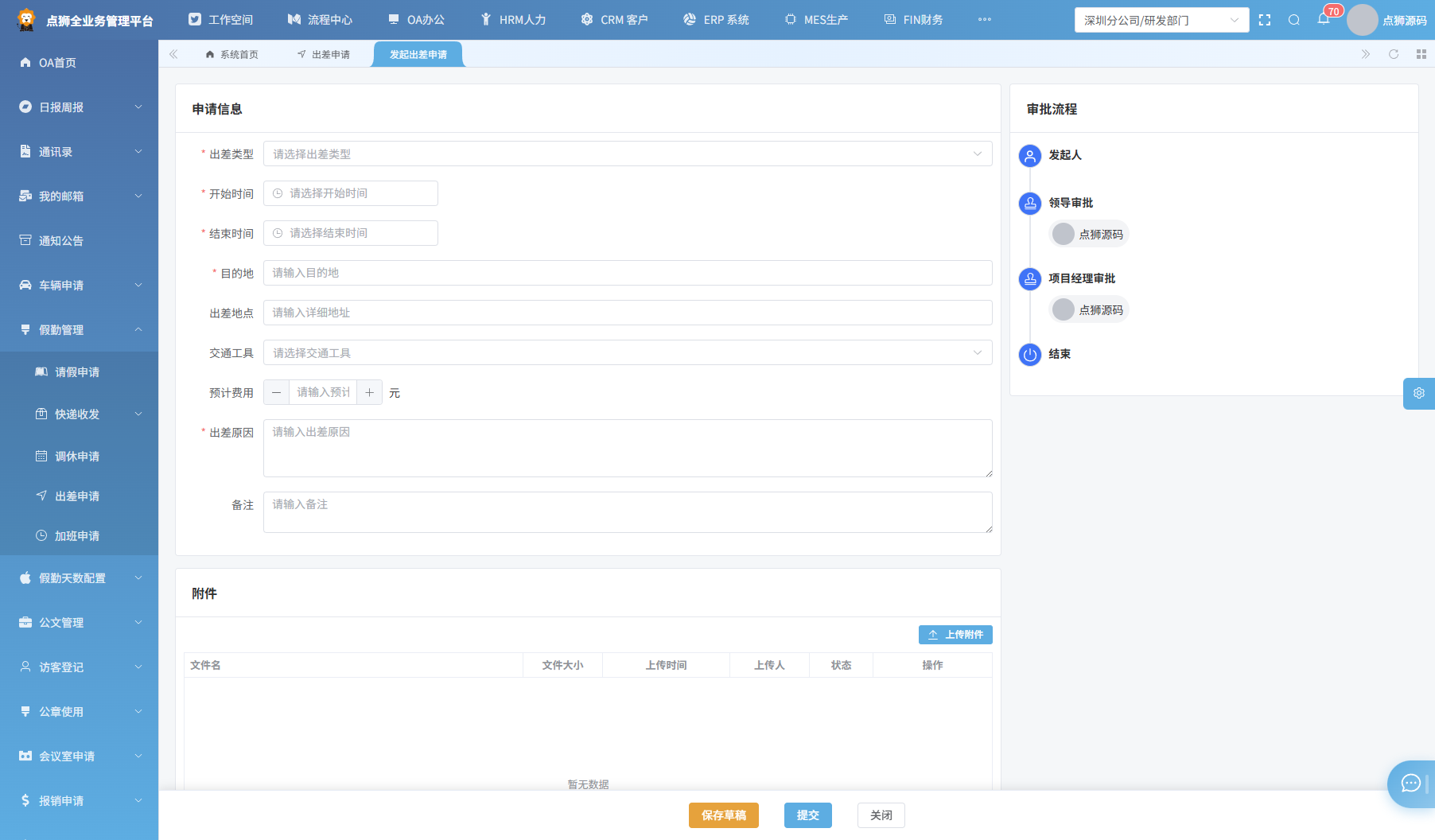Image resolution: width=1435 pixels, height=840 pixels.
Task: Click the 出差原因 text area
Action: 628,449
